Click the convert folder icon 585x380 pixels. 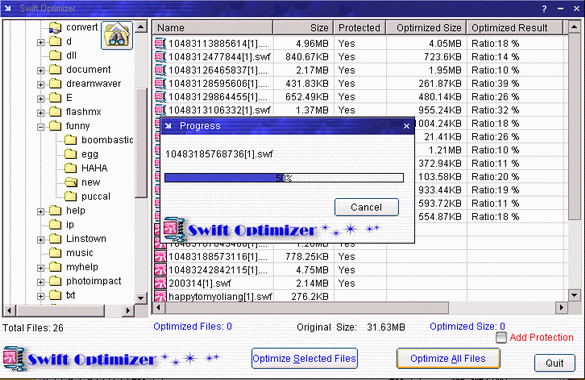coord(55,27)
